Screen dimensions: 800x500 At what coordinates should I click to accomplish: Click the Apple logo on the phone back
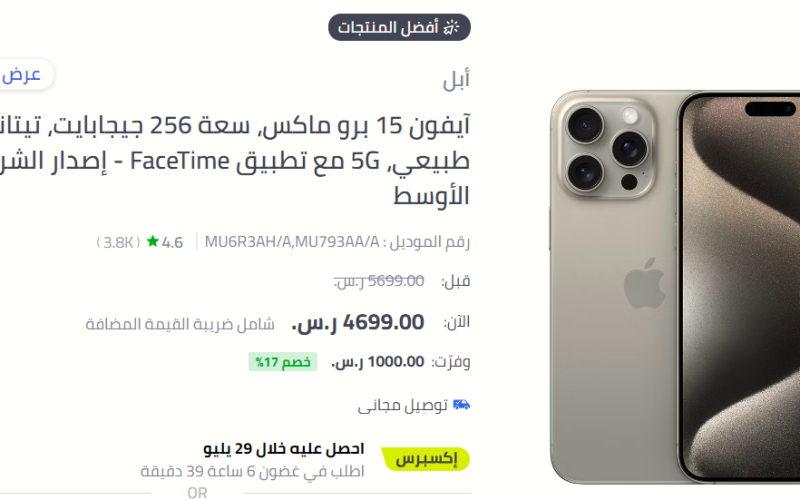[x=644, y=283]
